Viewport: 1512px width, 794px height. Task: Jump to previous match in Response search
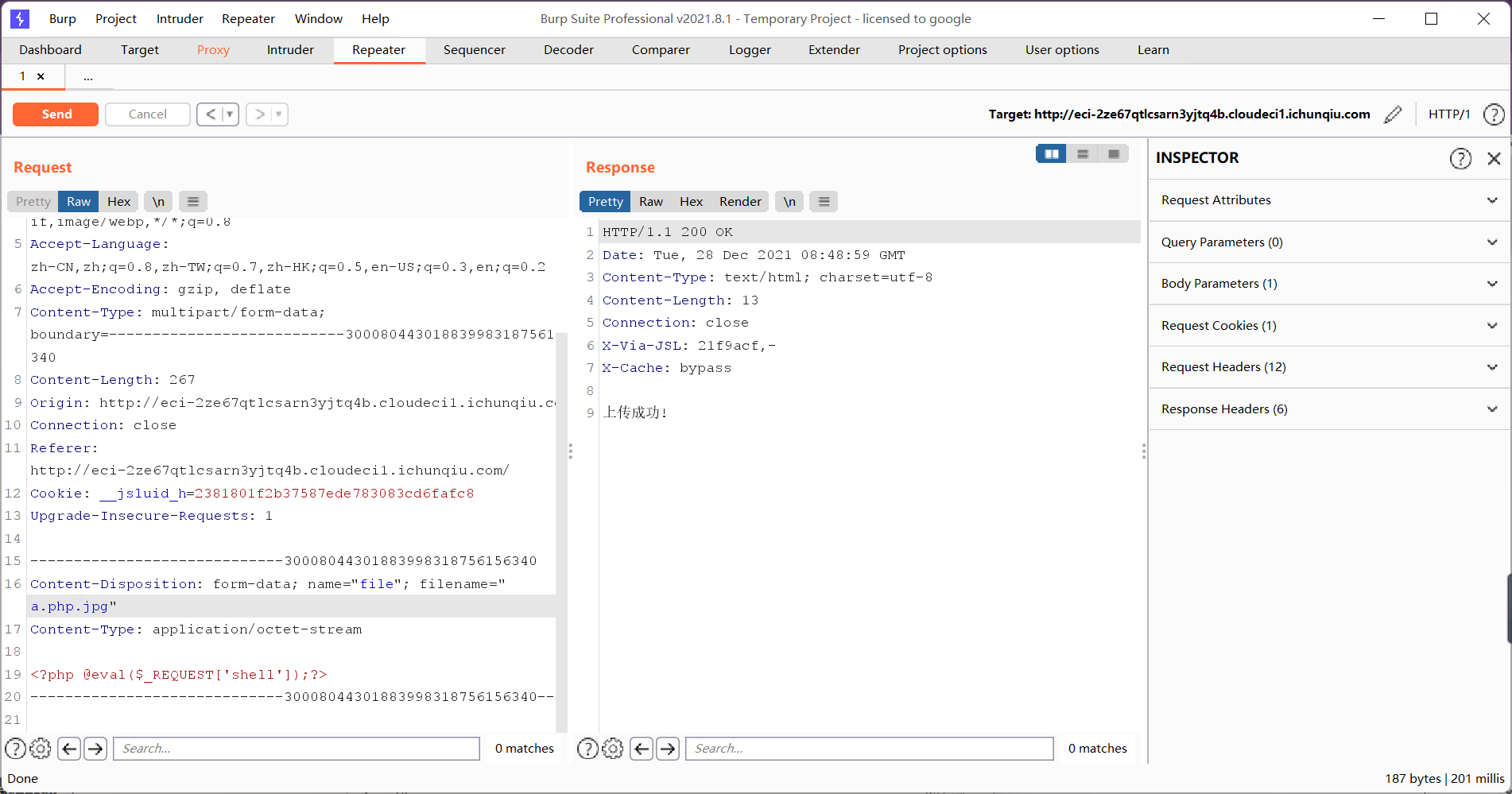(642, 749)
